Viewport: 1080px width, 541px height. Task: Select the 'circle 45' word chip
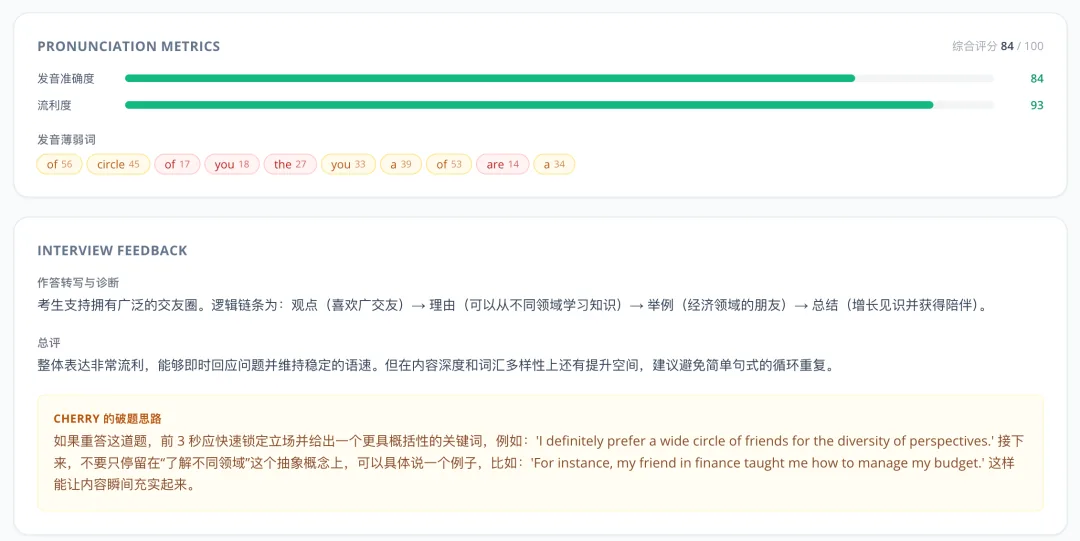coord(118,164)
